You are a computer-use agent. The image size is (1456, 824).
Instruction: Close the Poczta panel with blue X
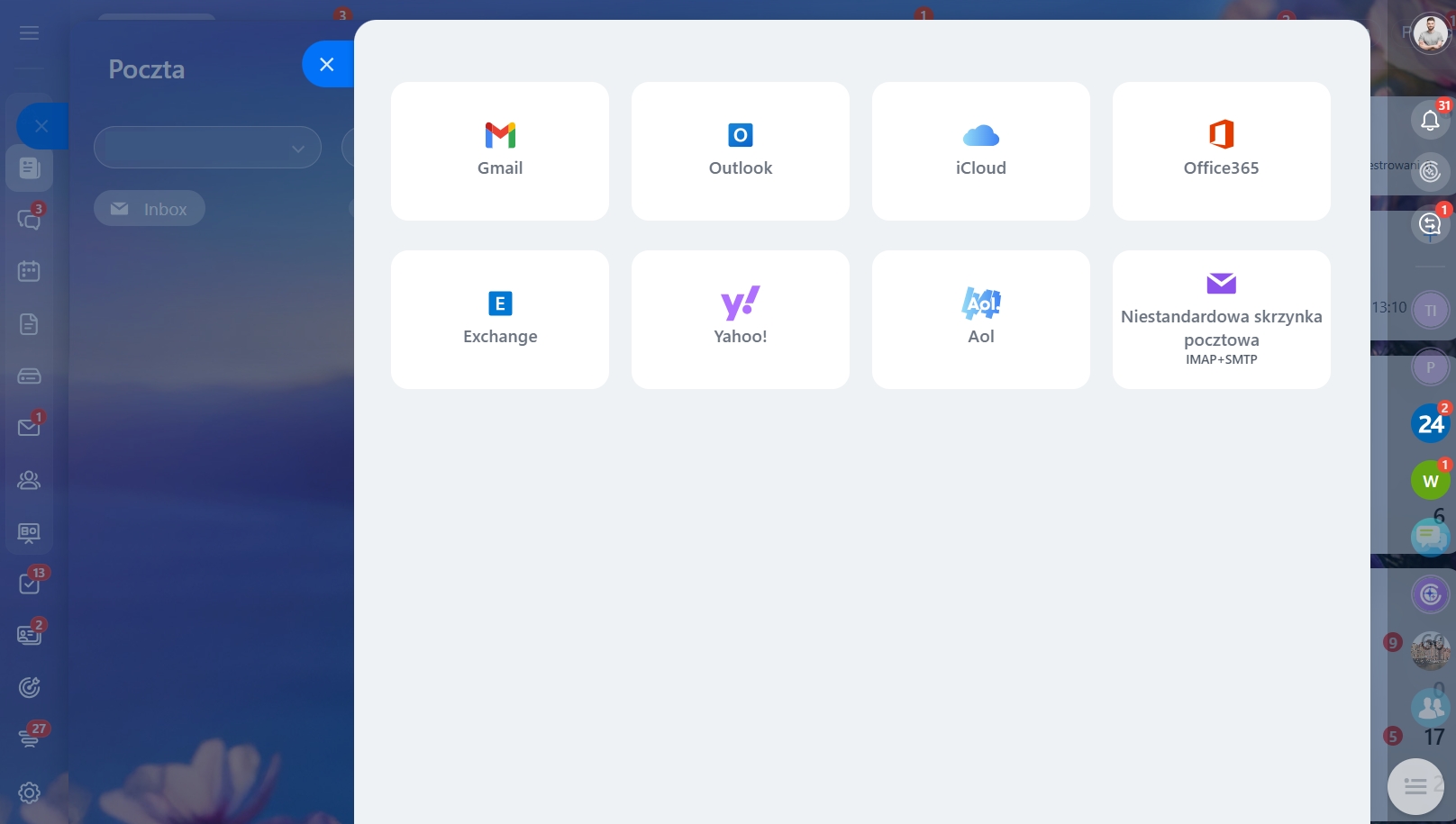click(41, 126)
